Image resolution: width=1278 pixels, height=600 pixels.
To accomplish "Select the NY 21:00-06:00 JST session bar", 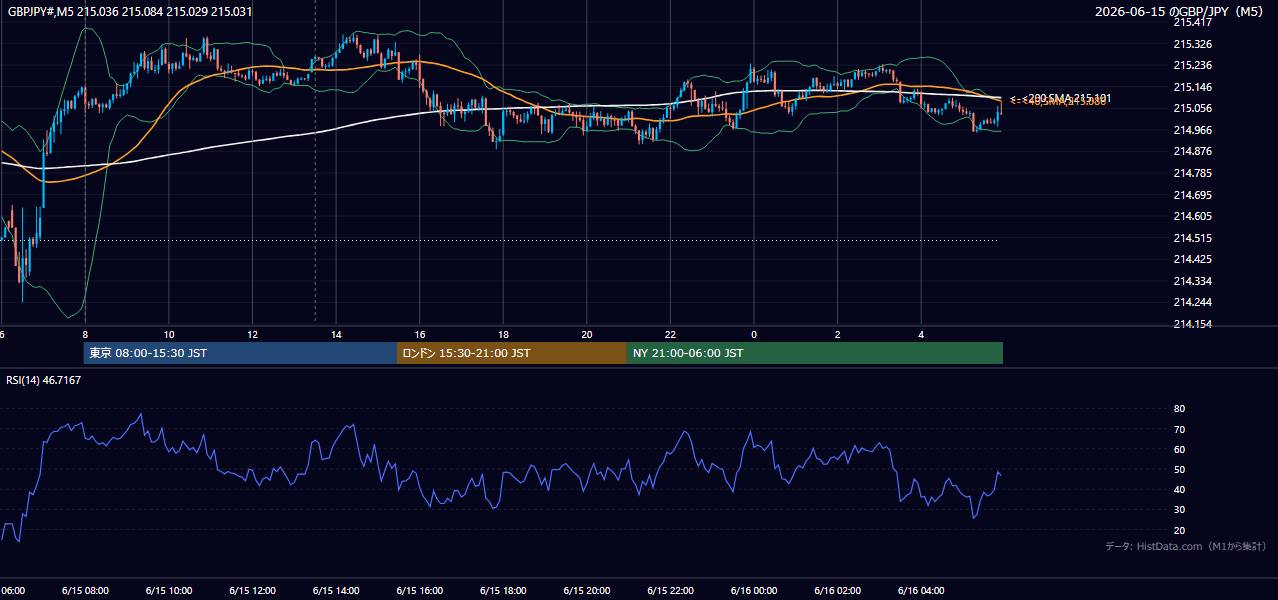I will [815, 353].
